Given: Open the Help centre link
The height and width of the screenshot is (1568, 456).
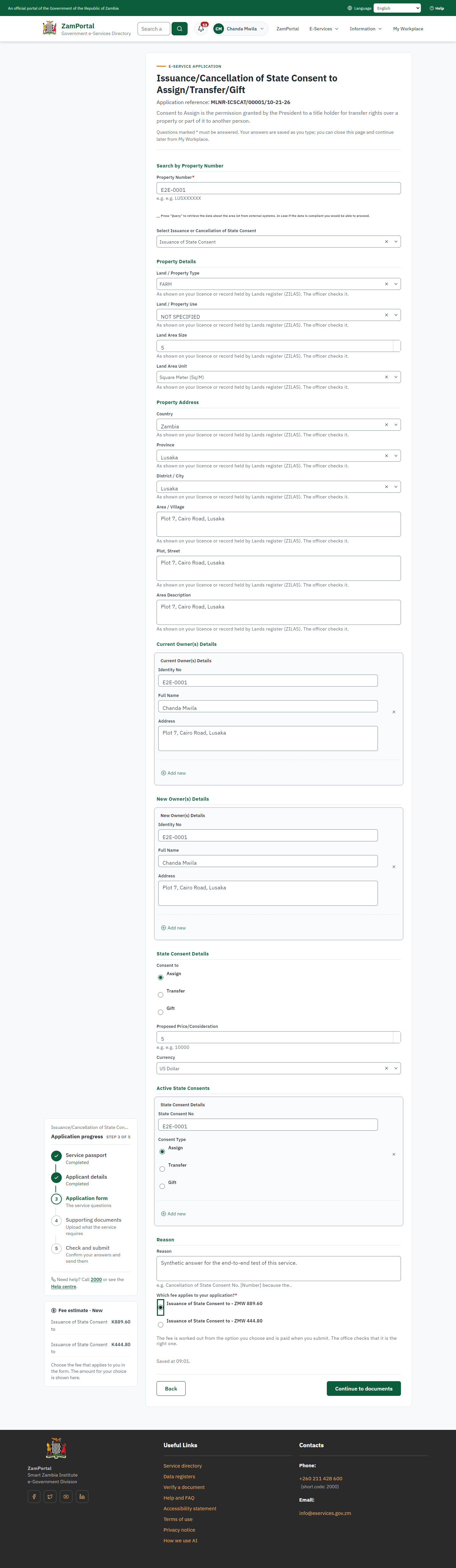Looking at the screenshot, I should 63,1287.
